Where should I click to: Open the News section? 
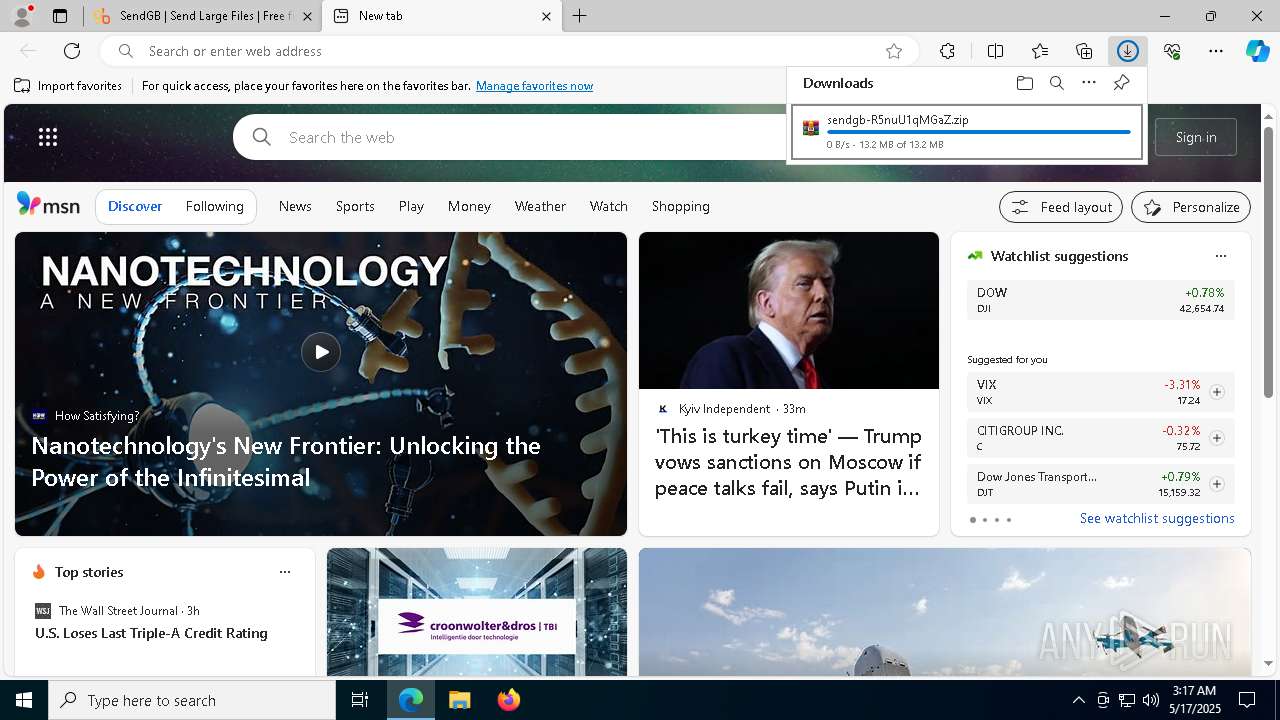(x=295, y=206)
